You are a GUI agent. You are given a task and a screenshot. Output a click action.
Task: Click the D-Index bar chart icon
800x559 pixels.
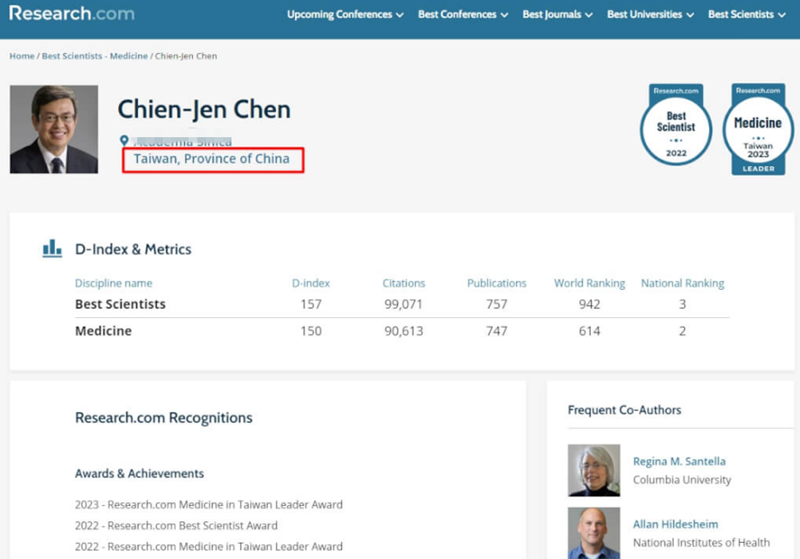click(x=52, y=249)
